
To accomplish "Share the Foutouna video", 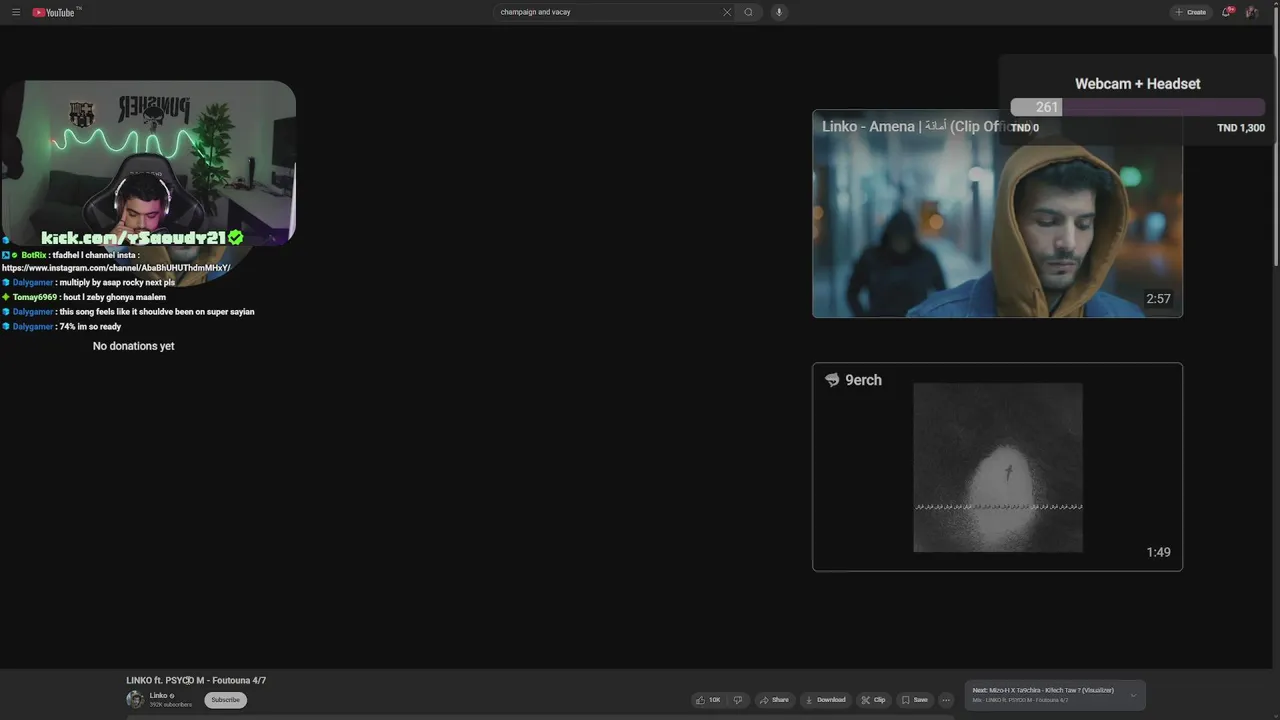I will pos(774,700).
